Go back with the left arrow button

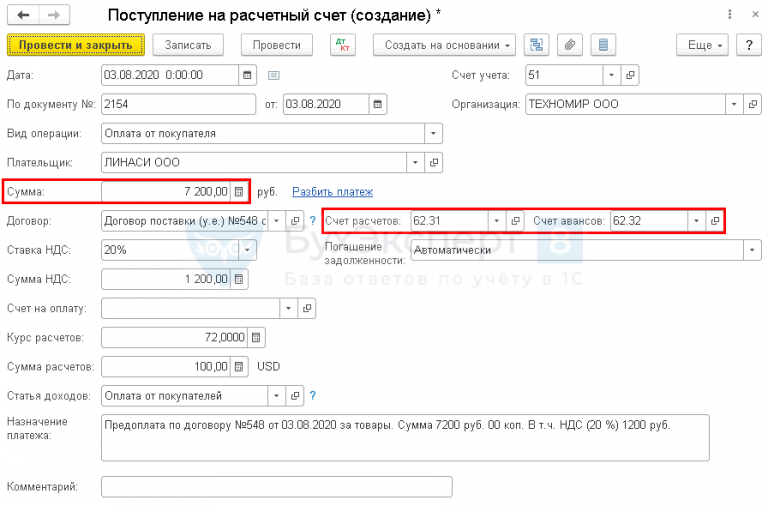coord(23,15)
